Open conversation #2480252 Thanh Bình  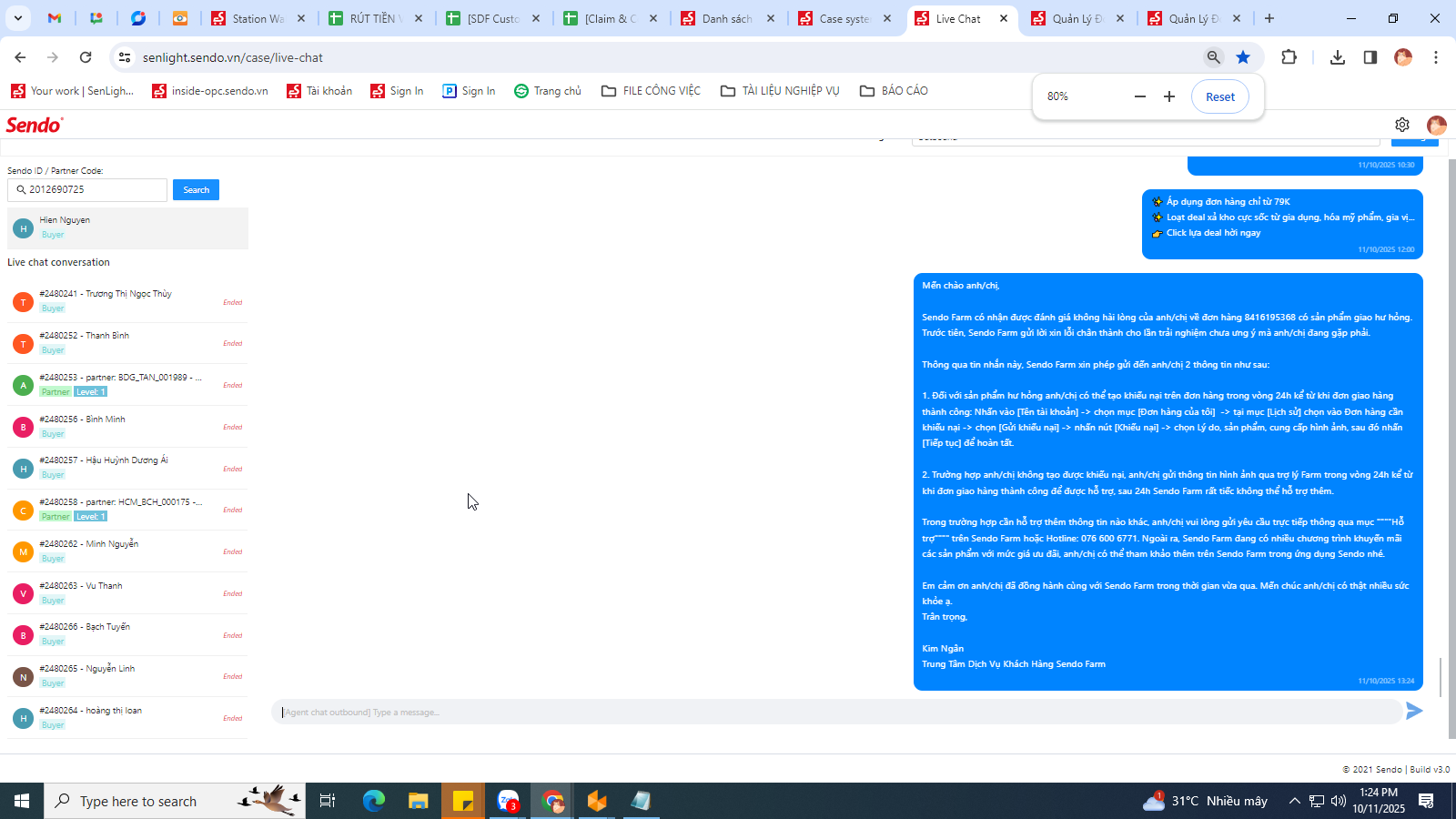point(127,343)
